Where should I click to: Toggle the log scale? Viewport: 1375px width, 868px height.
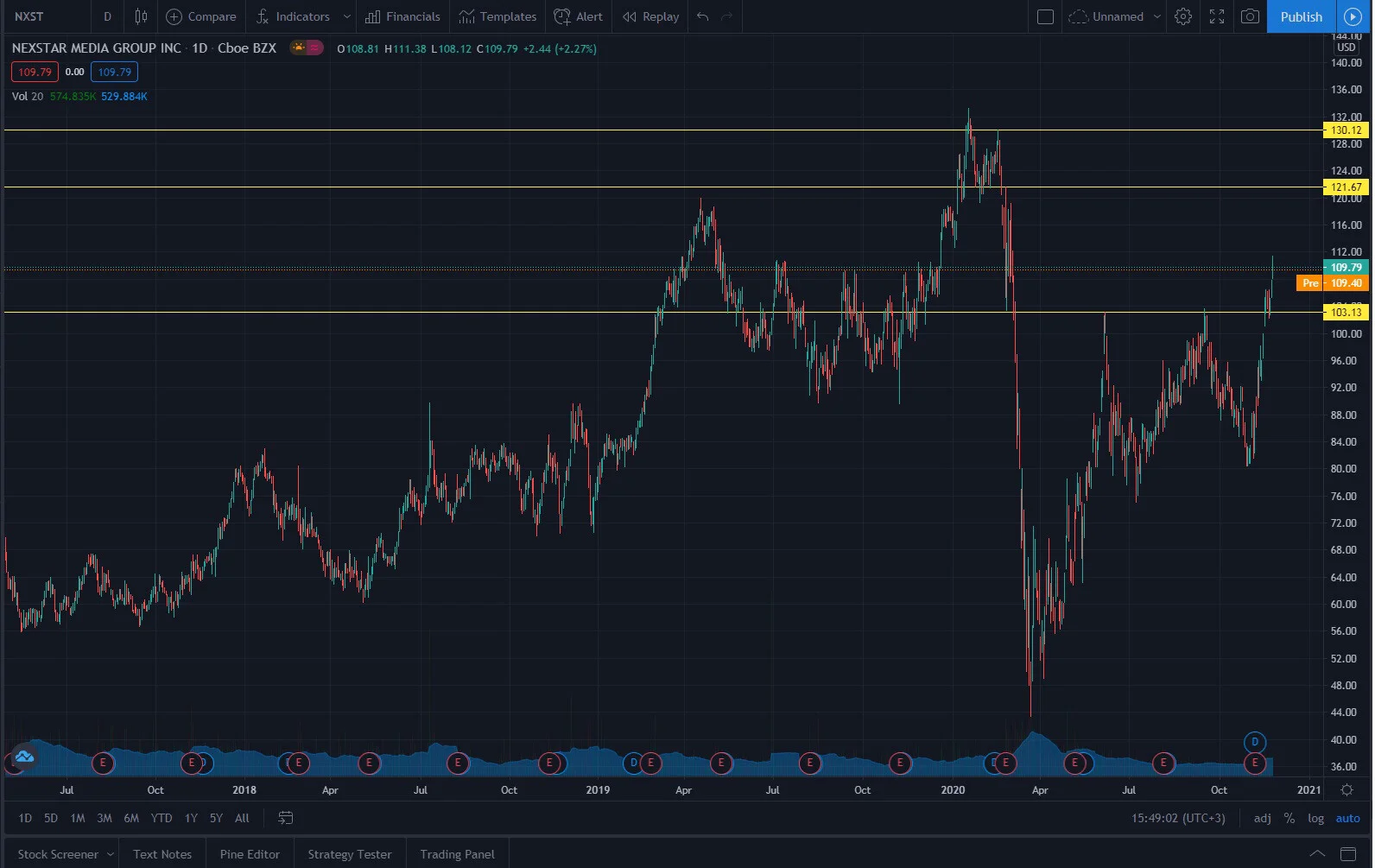(x=1315, y=818)
